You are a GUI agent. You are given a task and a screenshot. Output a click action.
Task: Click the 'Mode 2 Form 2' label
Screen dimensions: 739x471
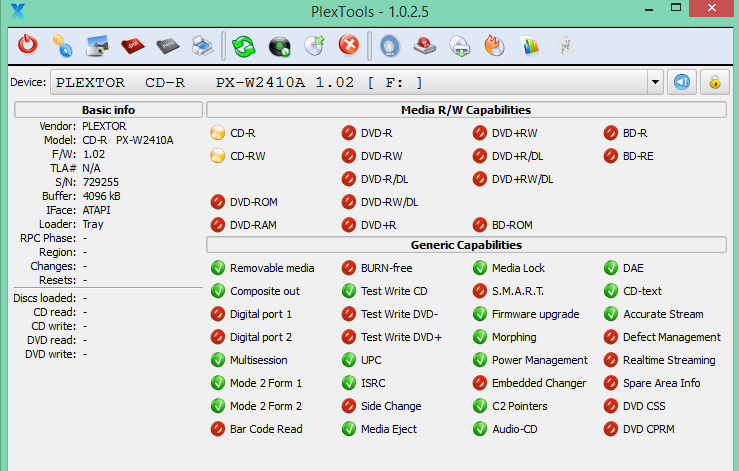(x=266, y=406)
